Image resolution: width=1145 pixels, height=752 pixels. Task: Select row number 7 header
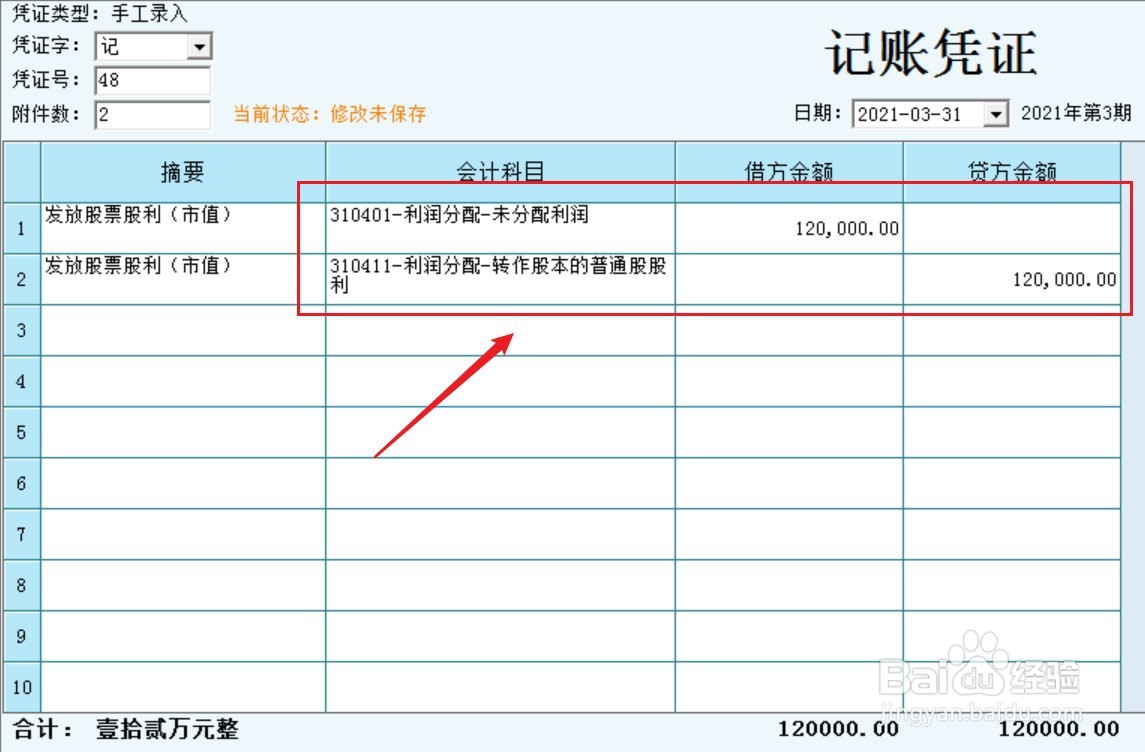[22, 534]
